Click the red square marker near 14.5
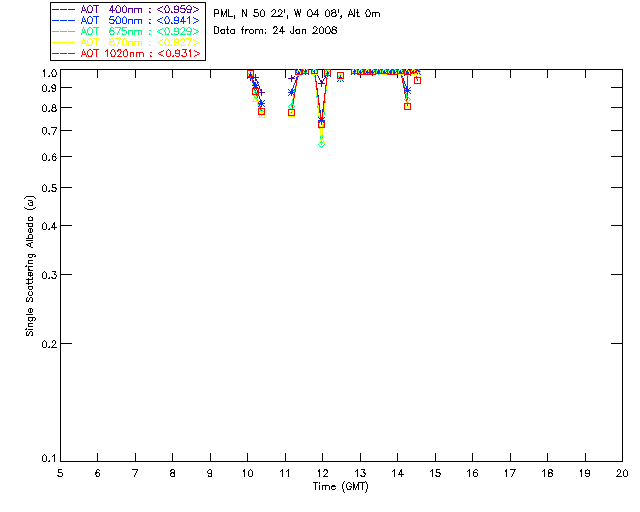The width and height of the screenshot is (640, 512). [x=417, y=80]
